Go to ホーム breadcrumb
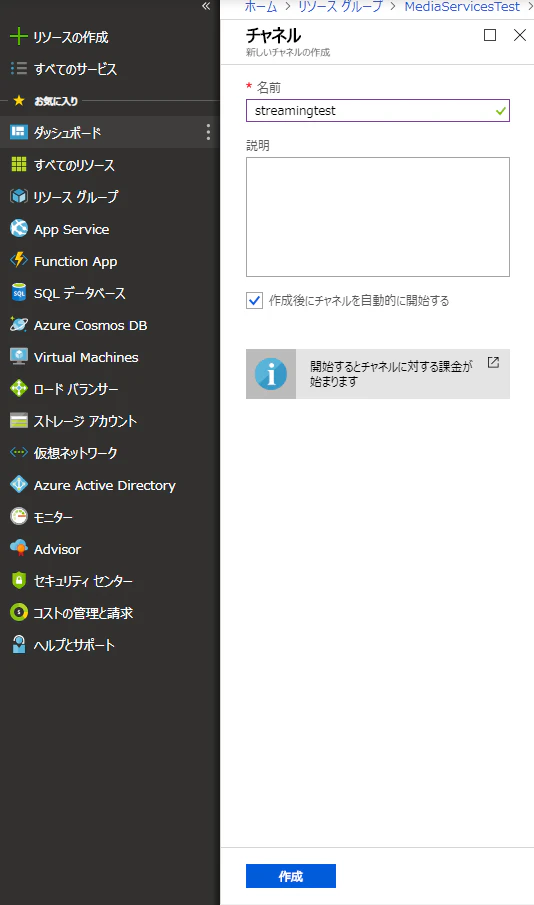 [260, 6]
